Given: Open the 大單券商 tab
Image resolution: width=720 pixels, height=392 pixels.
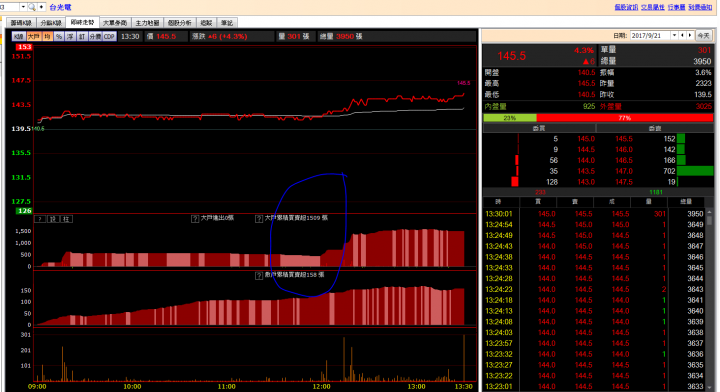Looking at the screenshot, I should click(x=115, y=22).
